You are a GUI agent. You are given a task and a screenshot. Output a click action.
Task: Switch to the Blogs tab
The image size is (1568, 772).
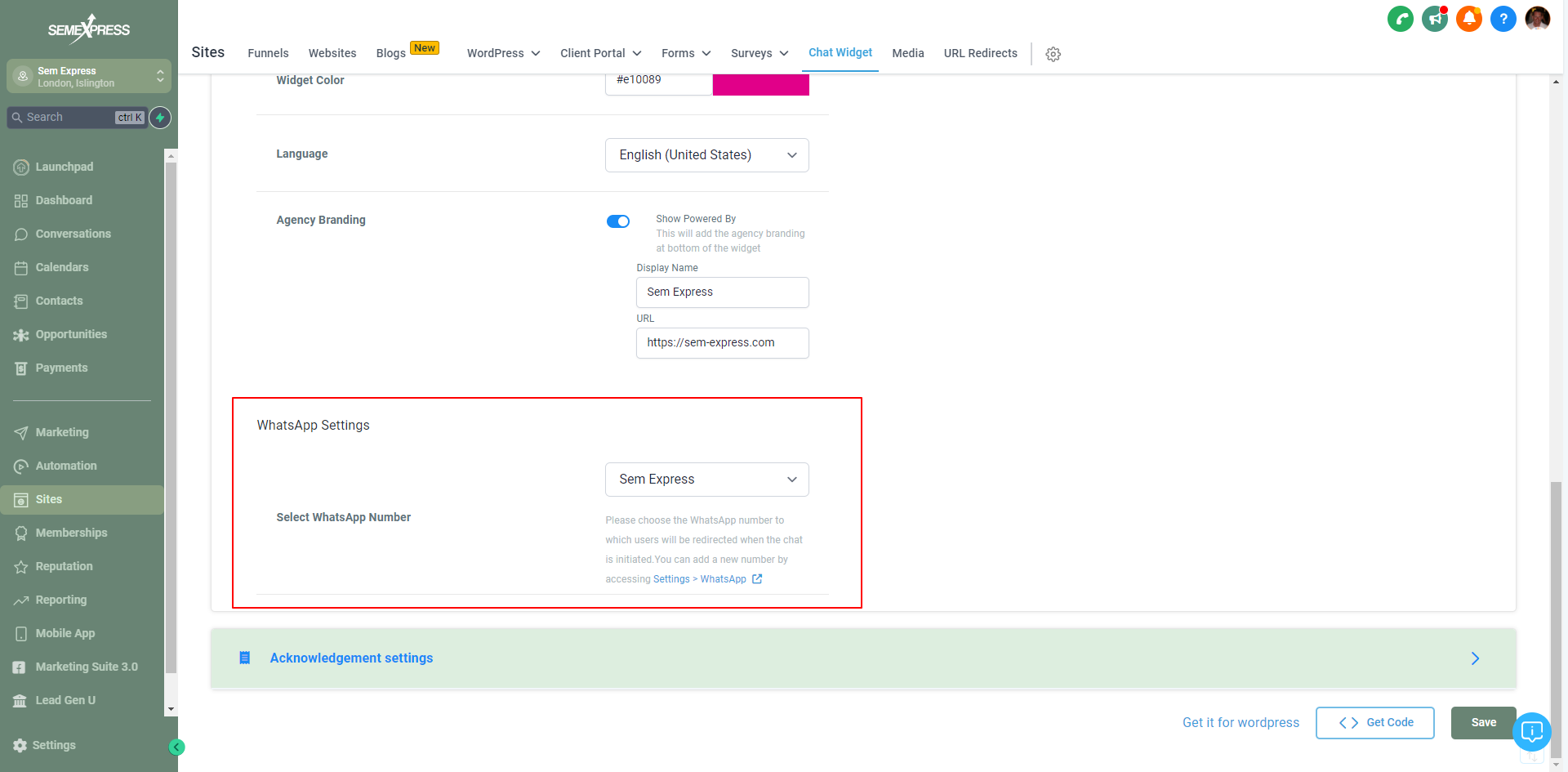coord(390,53)
